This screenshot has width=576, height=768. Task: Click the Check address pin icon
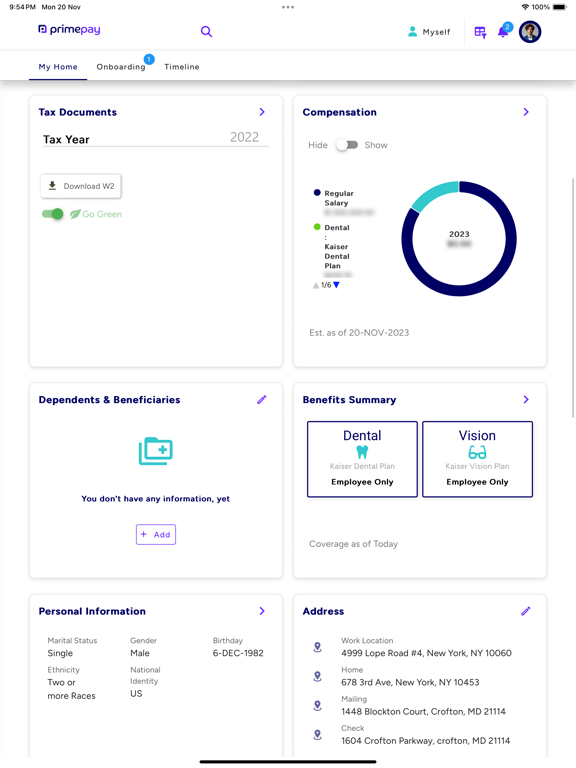click(317, 735)
